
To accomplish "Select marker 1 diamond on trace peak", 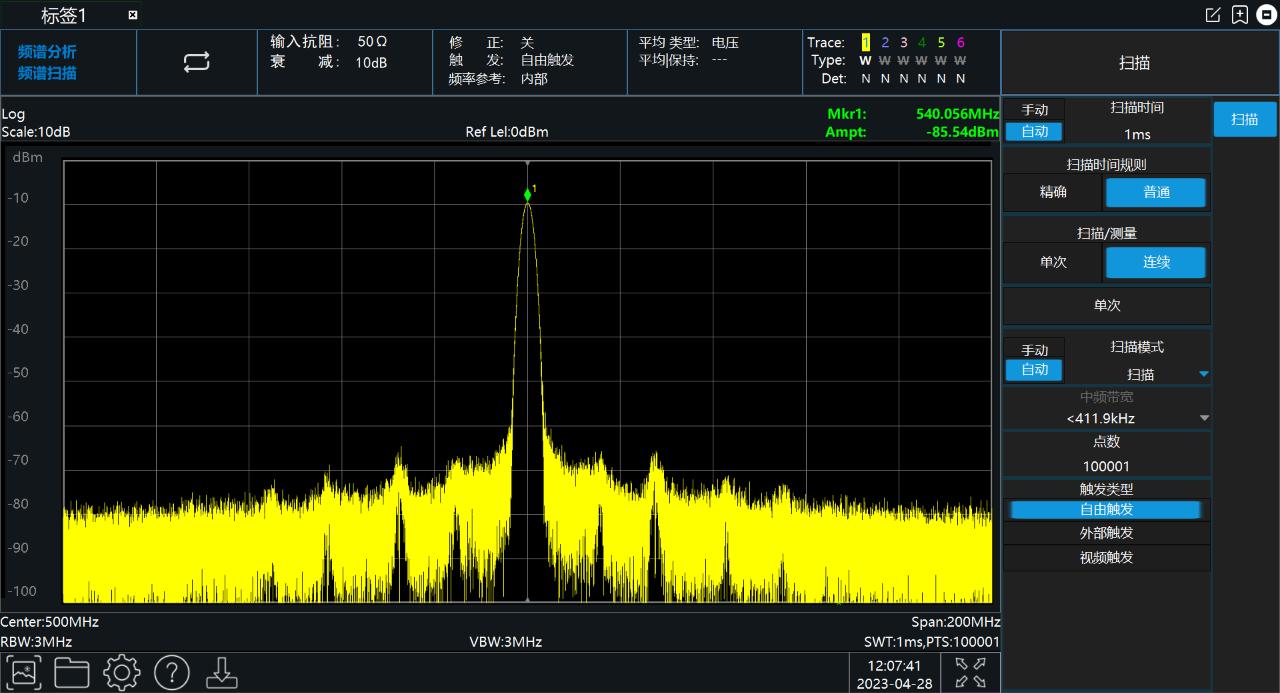I will [527, 195].
